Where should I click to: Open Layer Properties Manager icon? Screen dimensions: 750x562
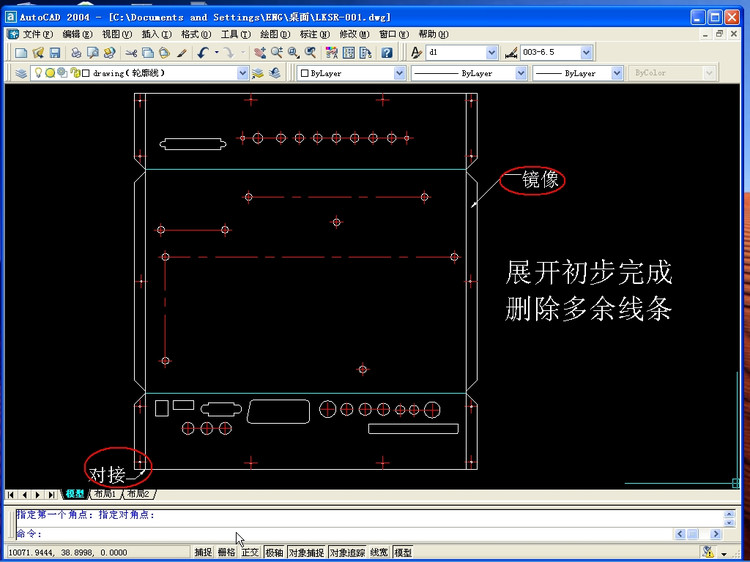(21, 73)
